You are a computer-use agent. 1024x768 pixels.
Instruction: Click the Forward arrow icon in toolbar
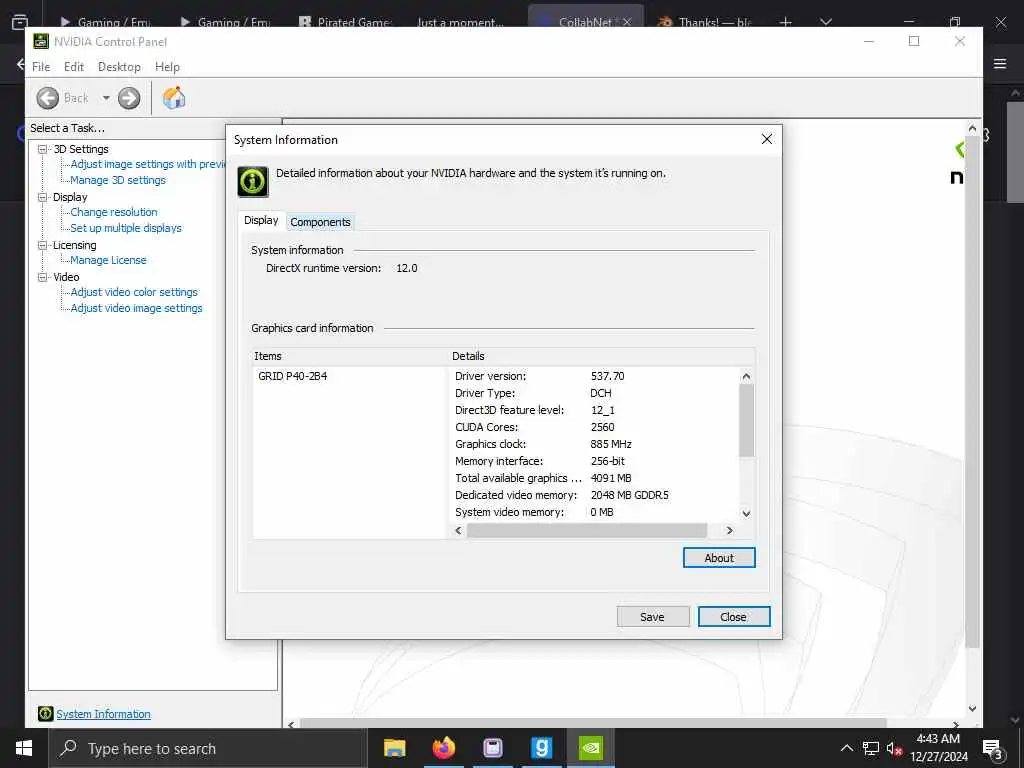tap(129, 98)
